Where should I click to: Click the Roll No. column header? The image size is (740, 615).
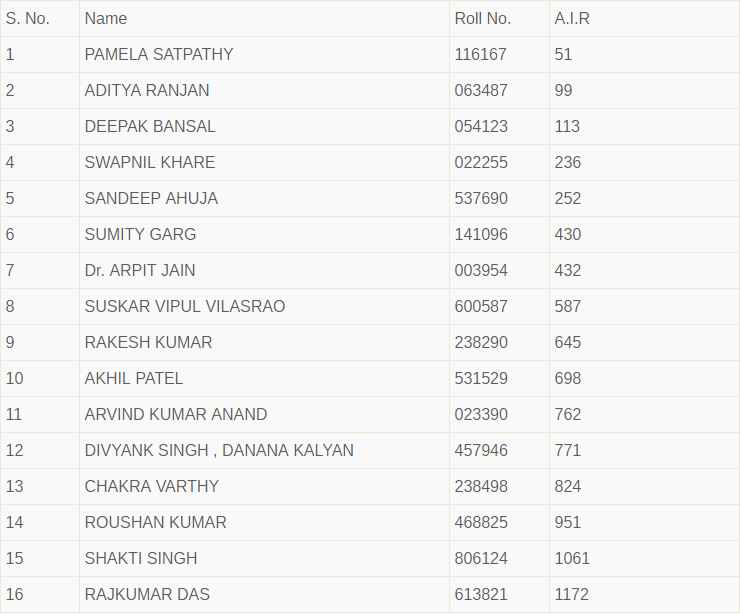[482, 18]
